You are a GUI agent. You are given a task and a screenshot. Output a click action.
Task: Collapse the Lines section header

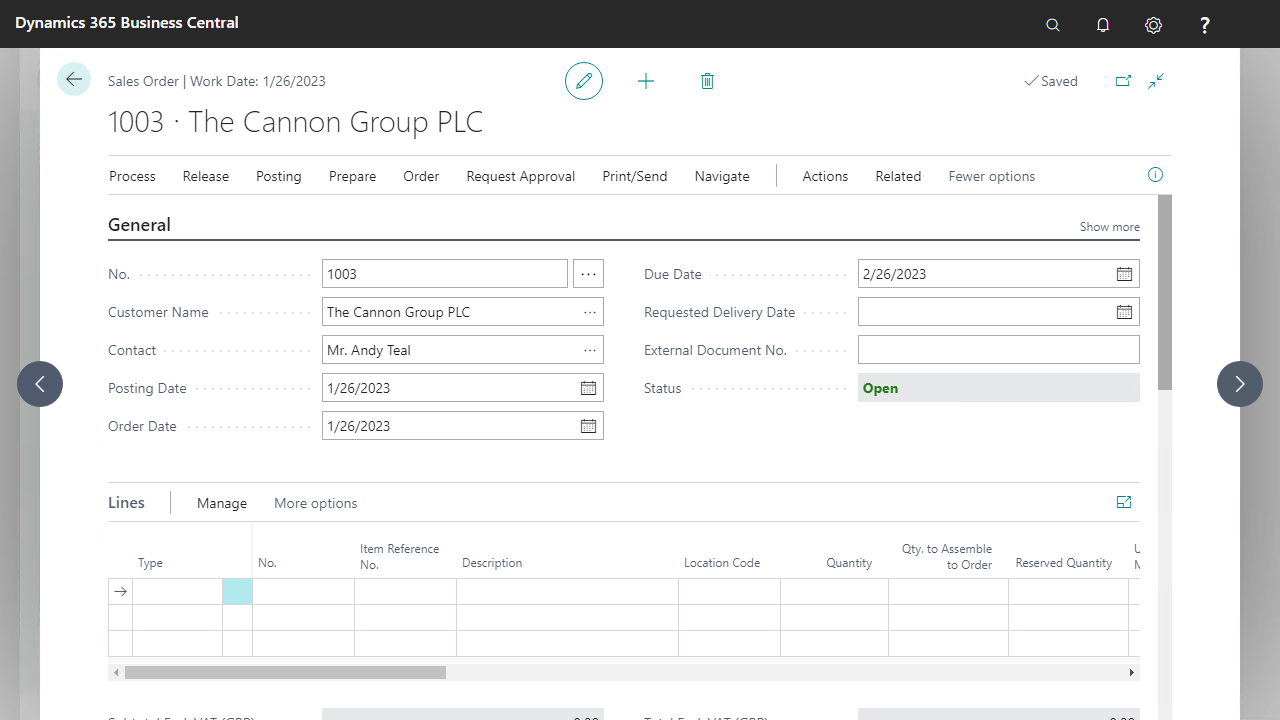pyautogui.click(x=126, y=503)
